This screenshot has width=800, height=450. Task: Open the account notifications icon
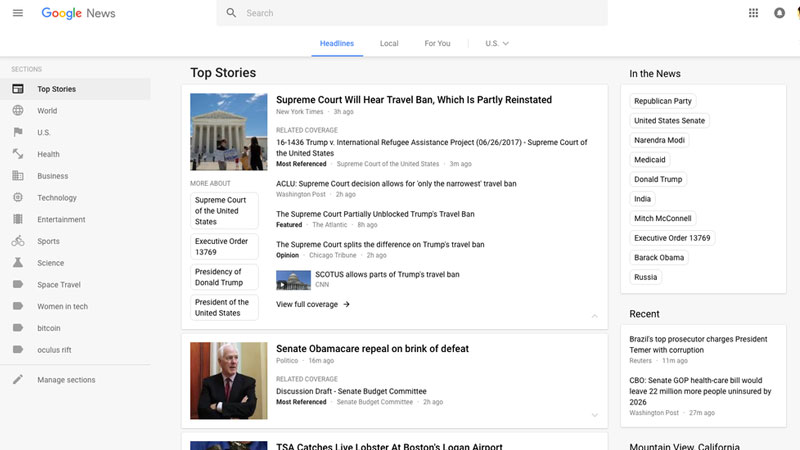pyautogui.click(x=779, y=13)
